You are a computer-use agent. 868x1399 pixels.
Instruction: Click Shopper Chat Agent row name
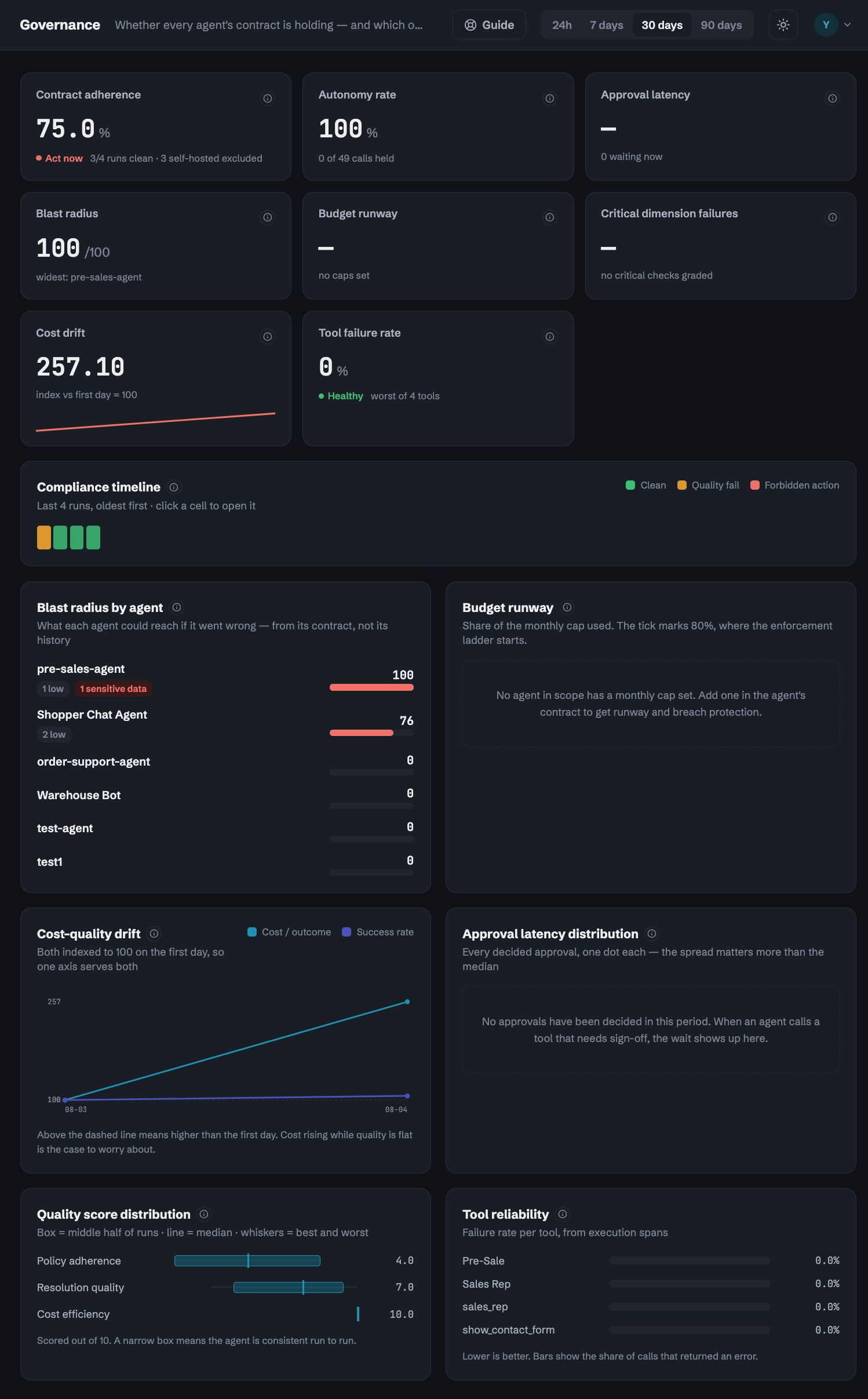click(92, 715)
